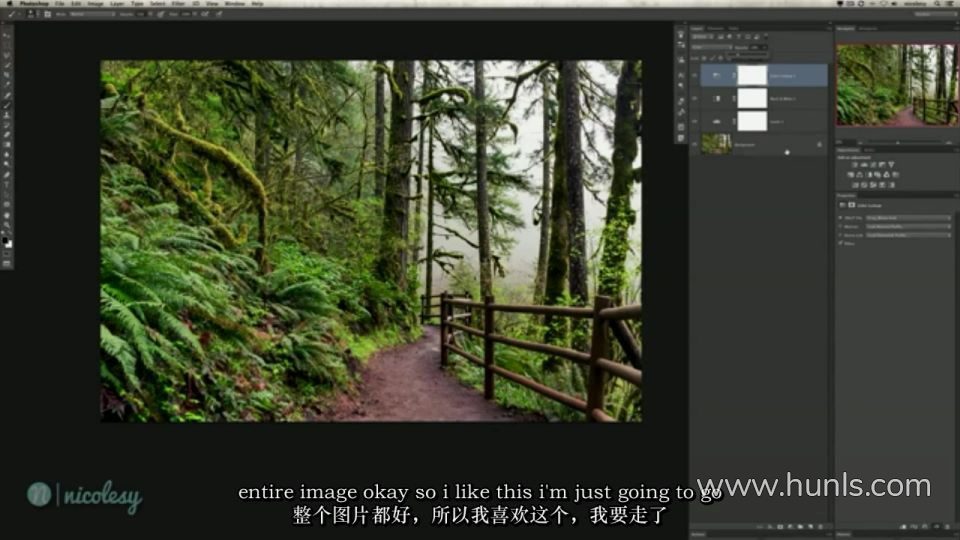Screen dimensions: 960x540
Task: Select the Gradient tool
Action: click(x=7, y=144)
